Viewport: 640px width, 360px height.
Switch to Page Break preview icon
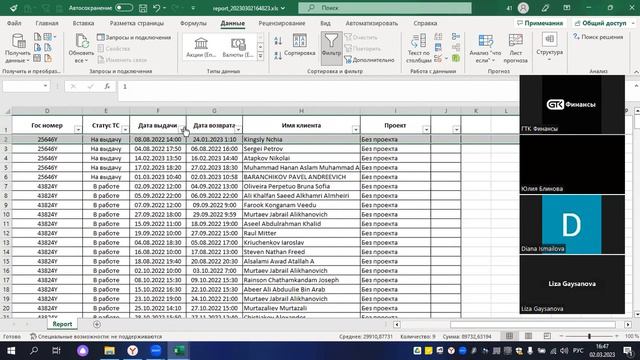pos(547,336)
